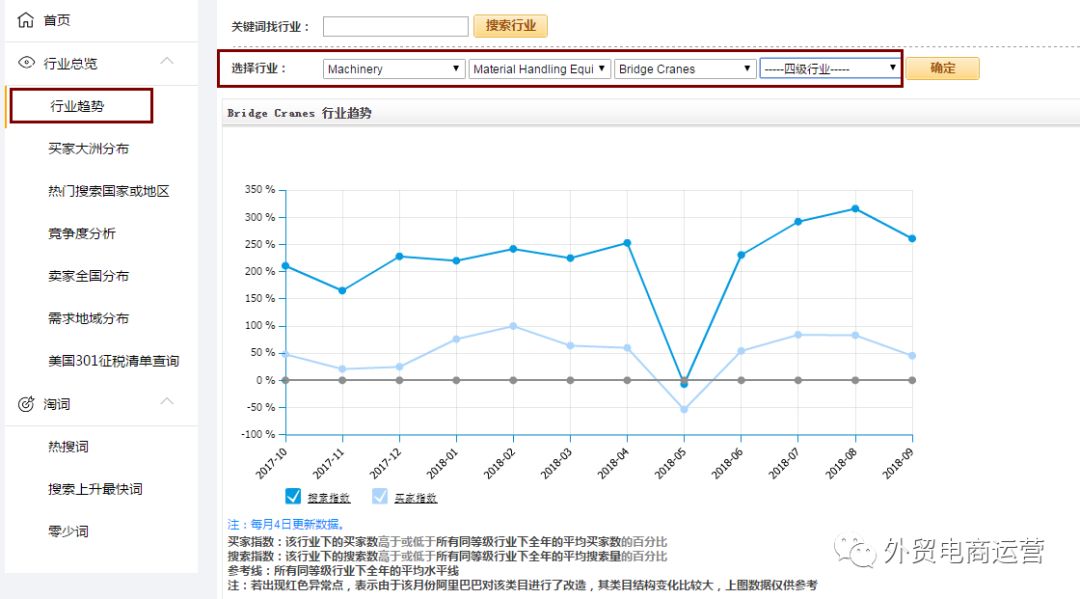
Task: Click the Bridge Cranes 行业趋势 heading
Action: click(x=299, y=113)
